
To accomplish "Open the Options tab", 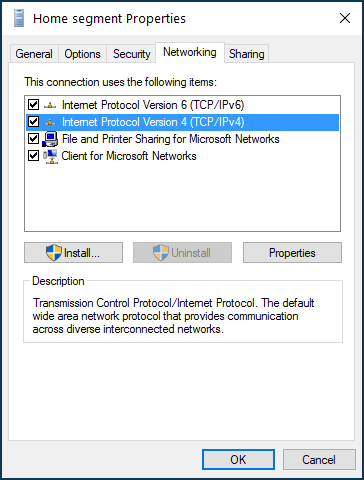I will click(x=82, y=54).
